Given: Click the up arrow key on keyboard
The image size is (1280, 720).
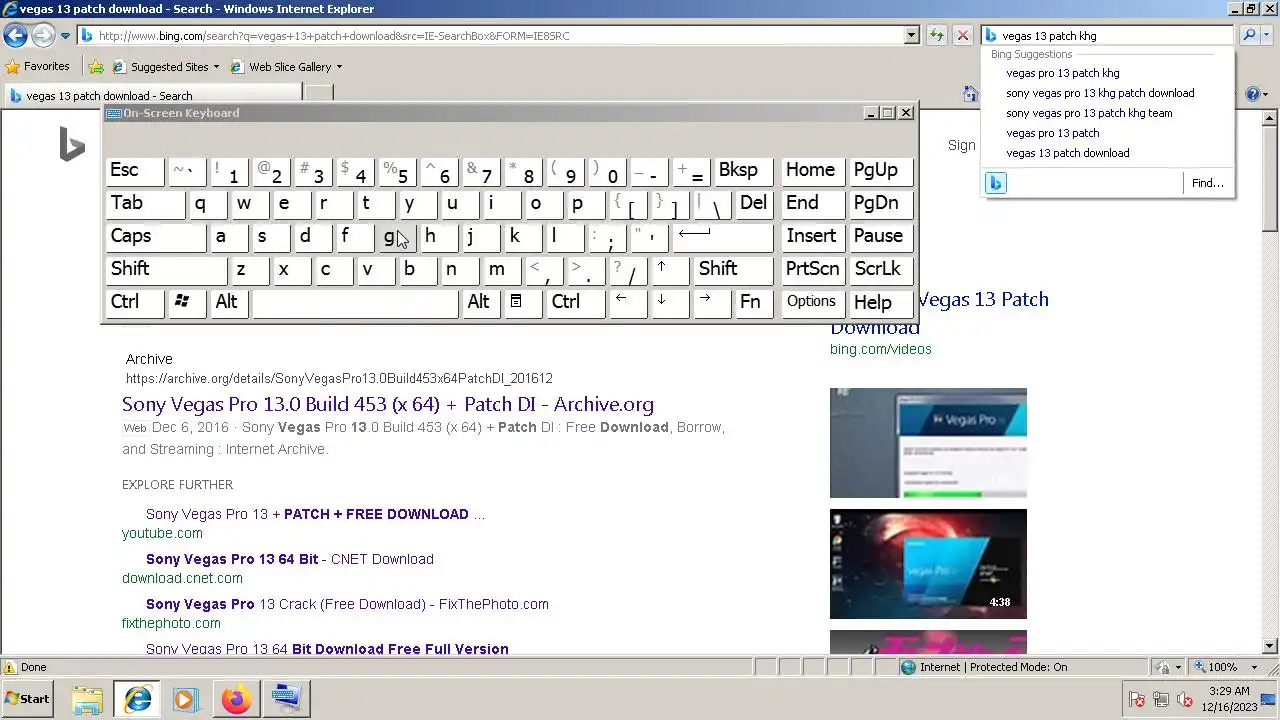Looking at the screenshot, I should [670, 270].
